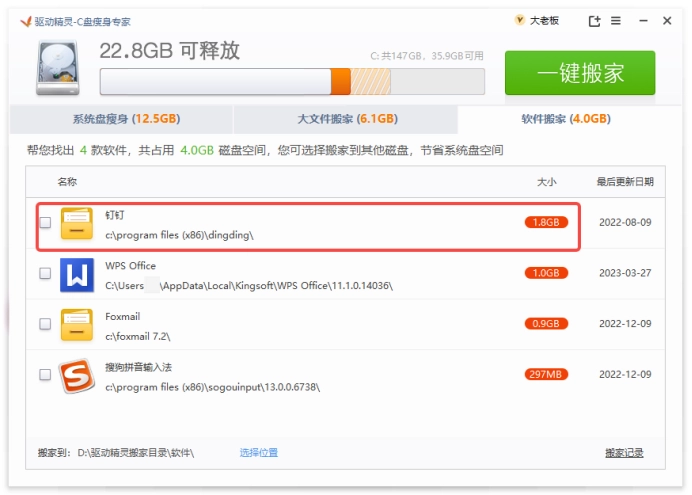Select the Foxmail checkbox
The height and width of the screenshot is (495, 692).
(x=45, y=324)
